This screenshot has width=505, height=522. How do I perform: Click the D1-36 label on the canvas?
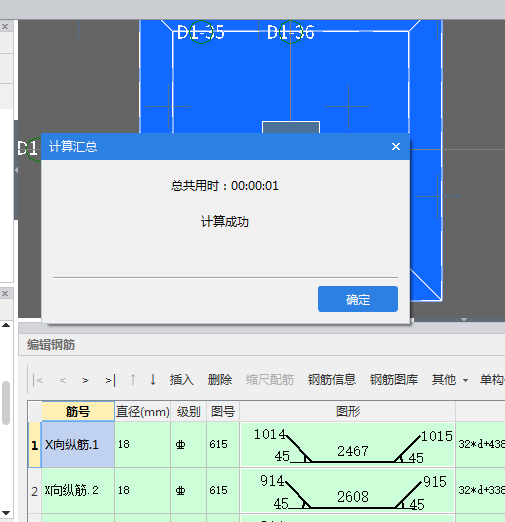pyautogui.click(x=291, y=32)
